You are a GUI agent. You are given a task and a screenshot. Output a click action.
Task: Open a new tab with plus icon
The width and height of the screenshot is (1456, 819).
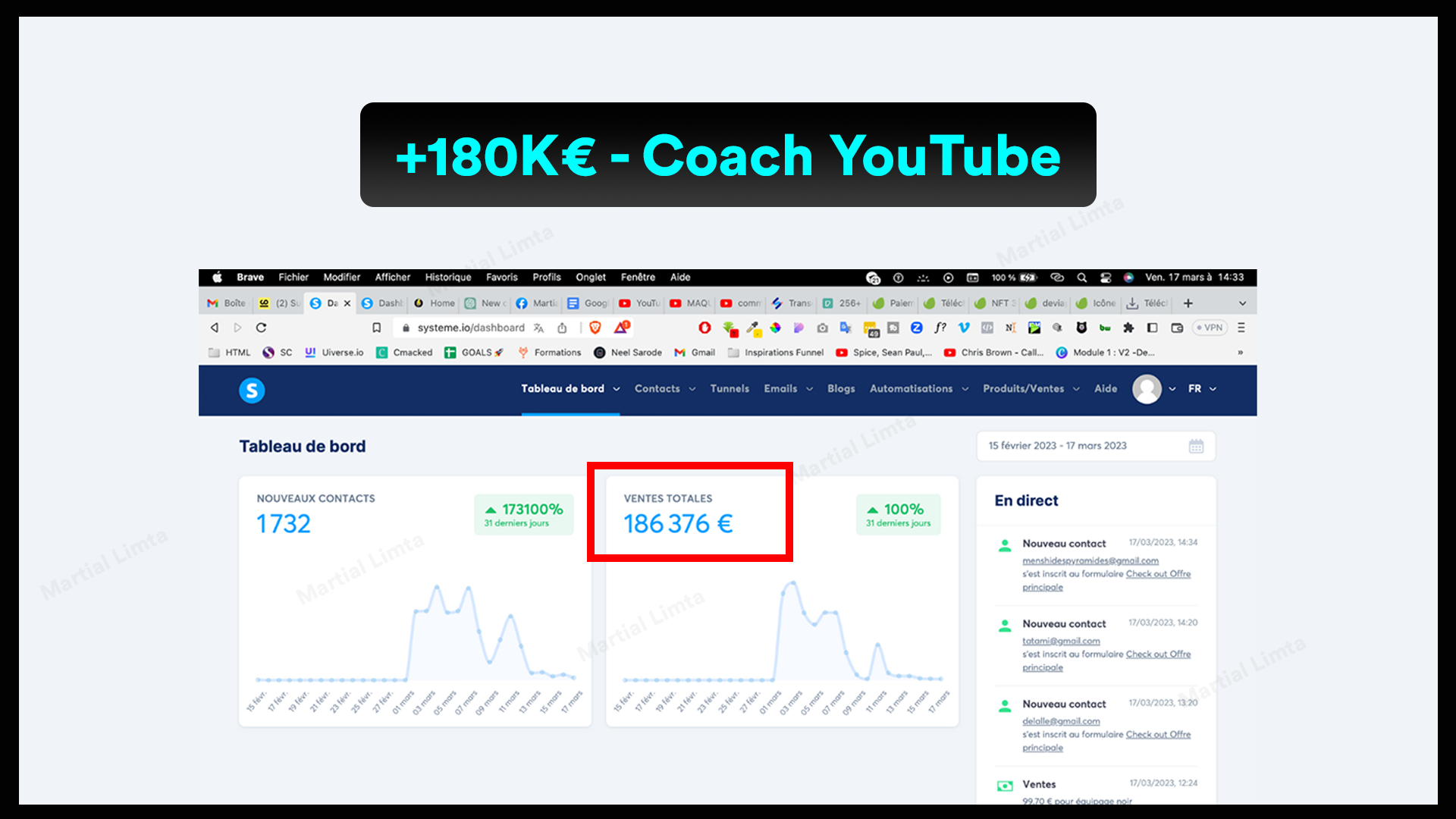pyautogui.click(x=1188, y=303)
